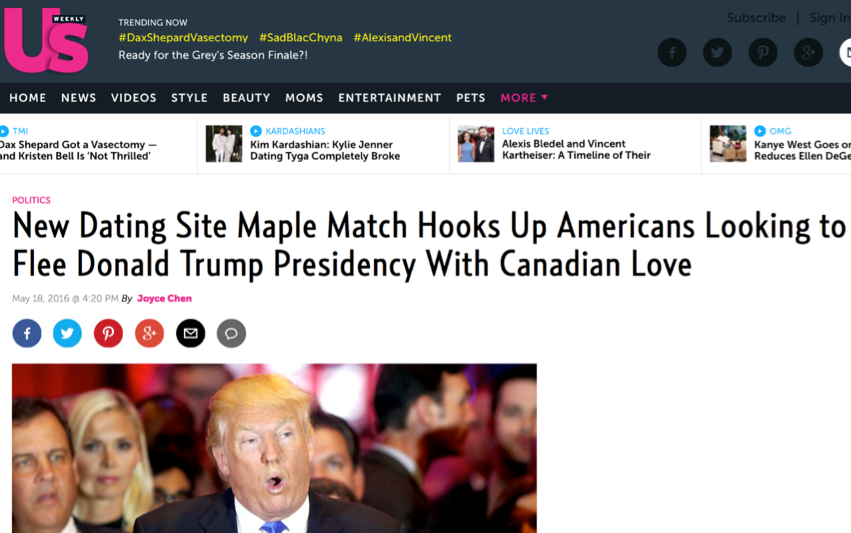Click #DaxShepardVasectomy trending hashtag
Screen dimensions: 851x533
pos(183,37)
